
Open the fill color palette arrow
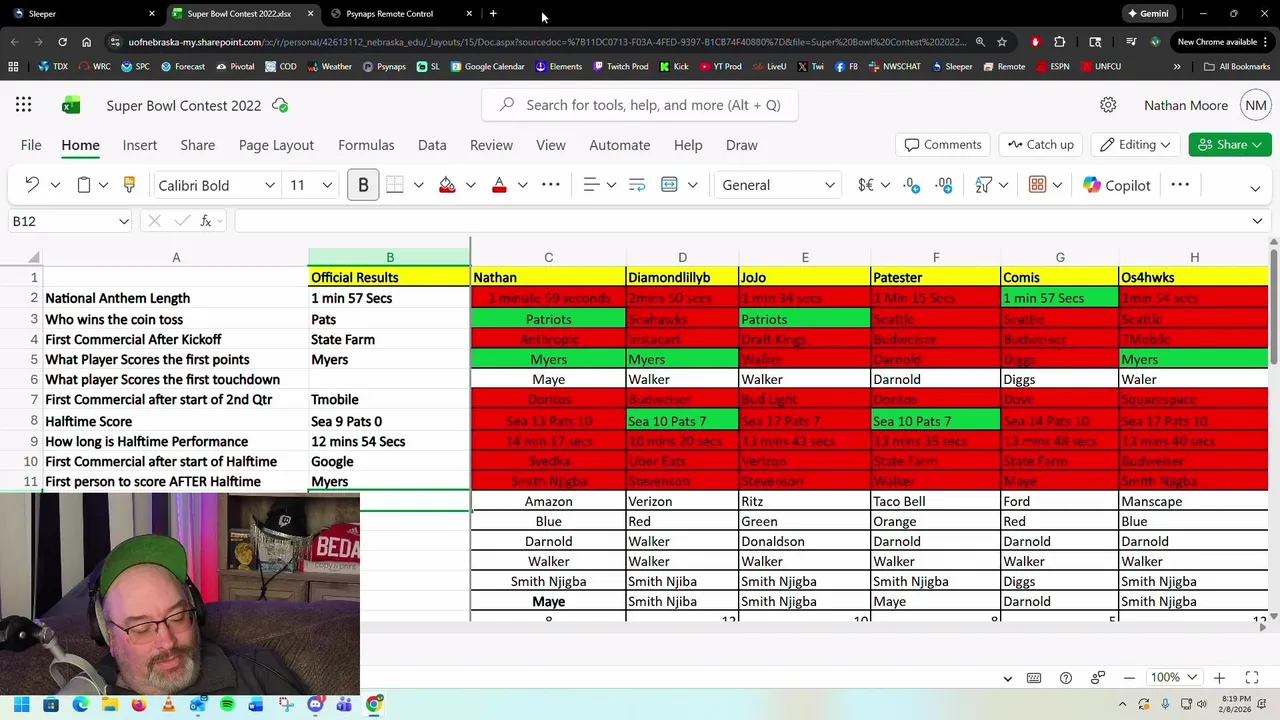(470, 185)
